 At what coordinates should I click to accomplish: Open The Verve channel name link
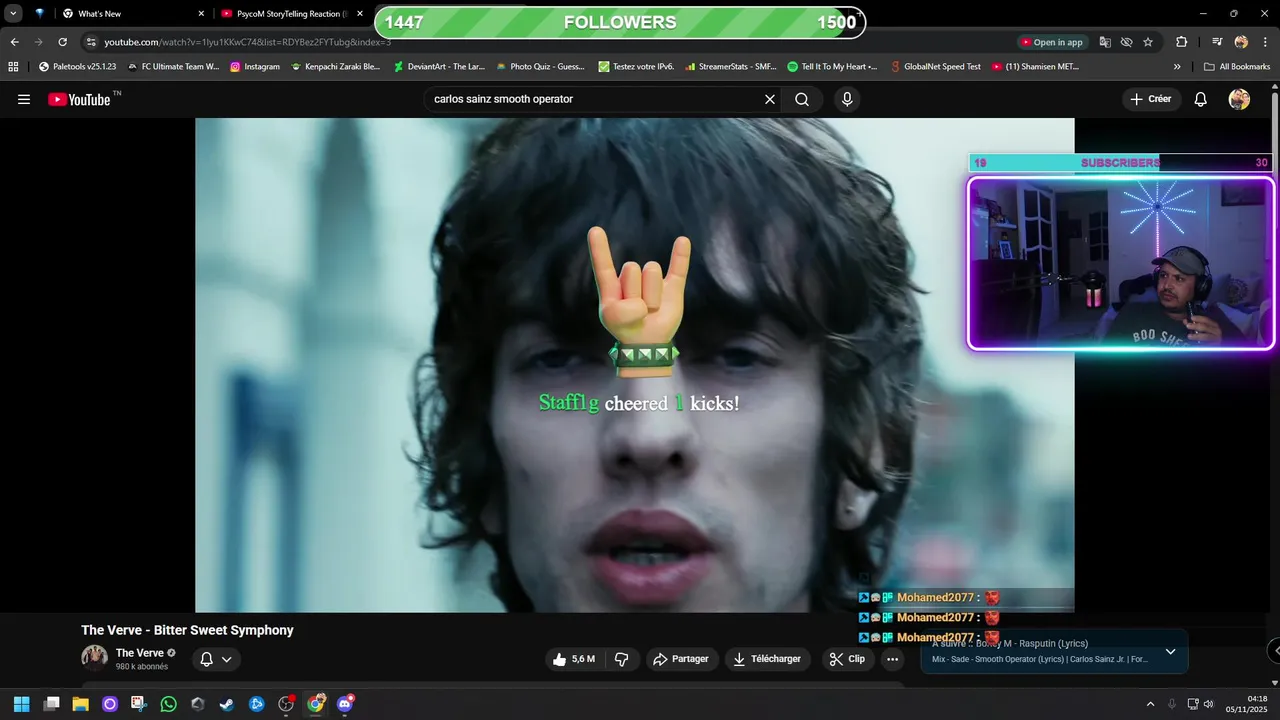[139, 653]
